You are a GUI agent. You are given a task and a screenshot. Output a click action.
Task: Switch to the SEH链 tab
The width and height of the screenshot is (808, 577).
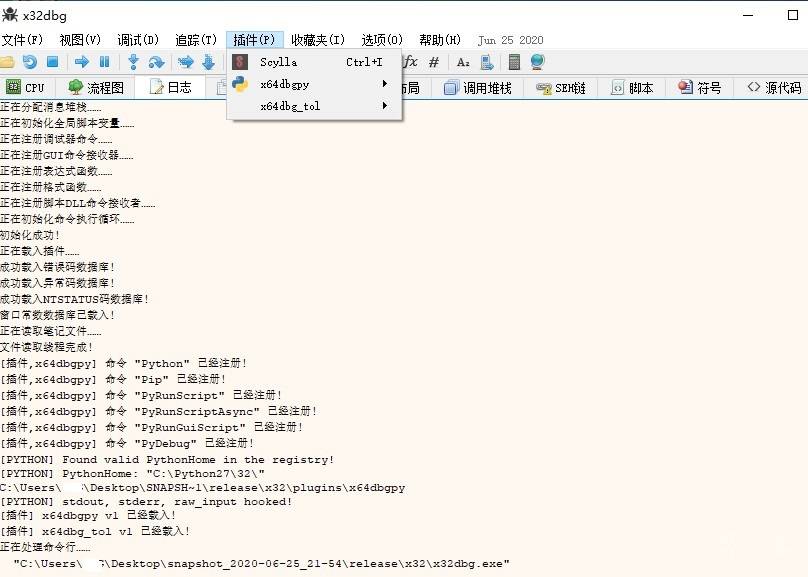[x=561, y=88]
